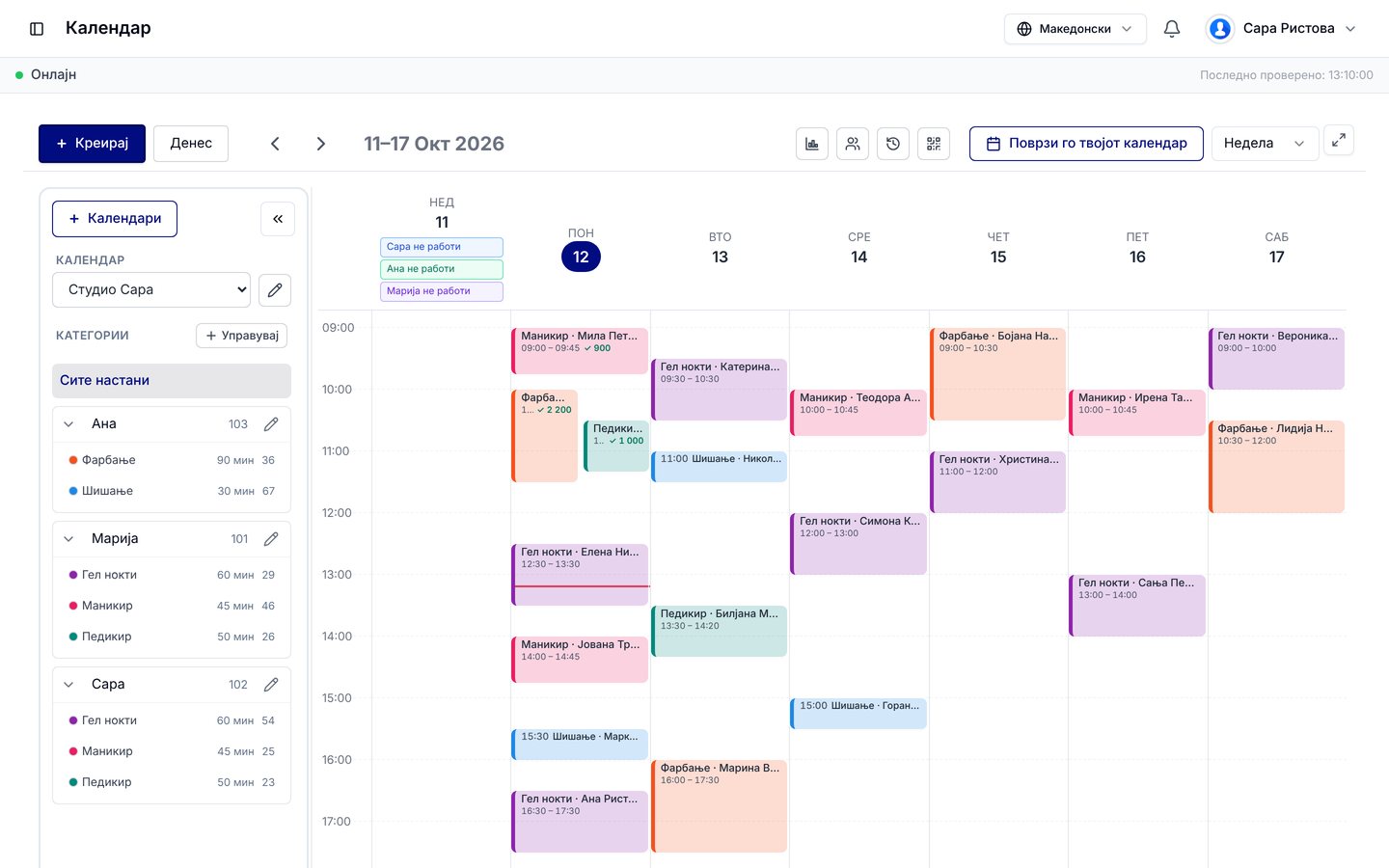The width and height of the screenshot is (1389, 868).
Task: Open the history clock icon
Action: (893, 144)
